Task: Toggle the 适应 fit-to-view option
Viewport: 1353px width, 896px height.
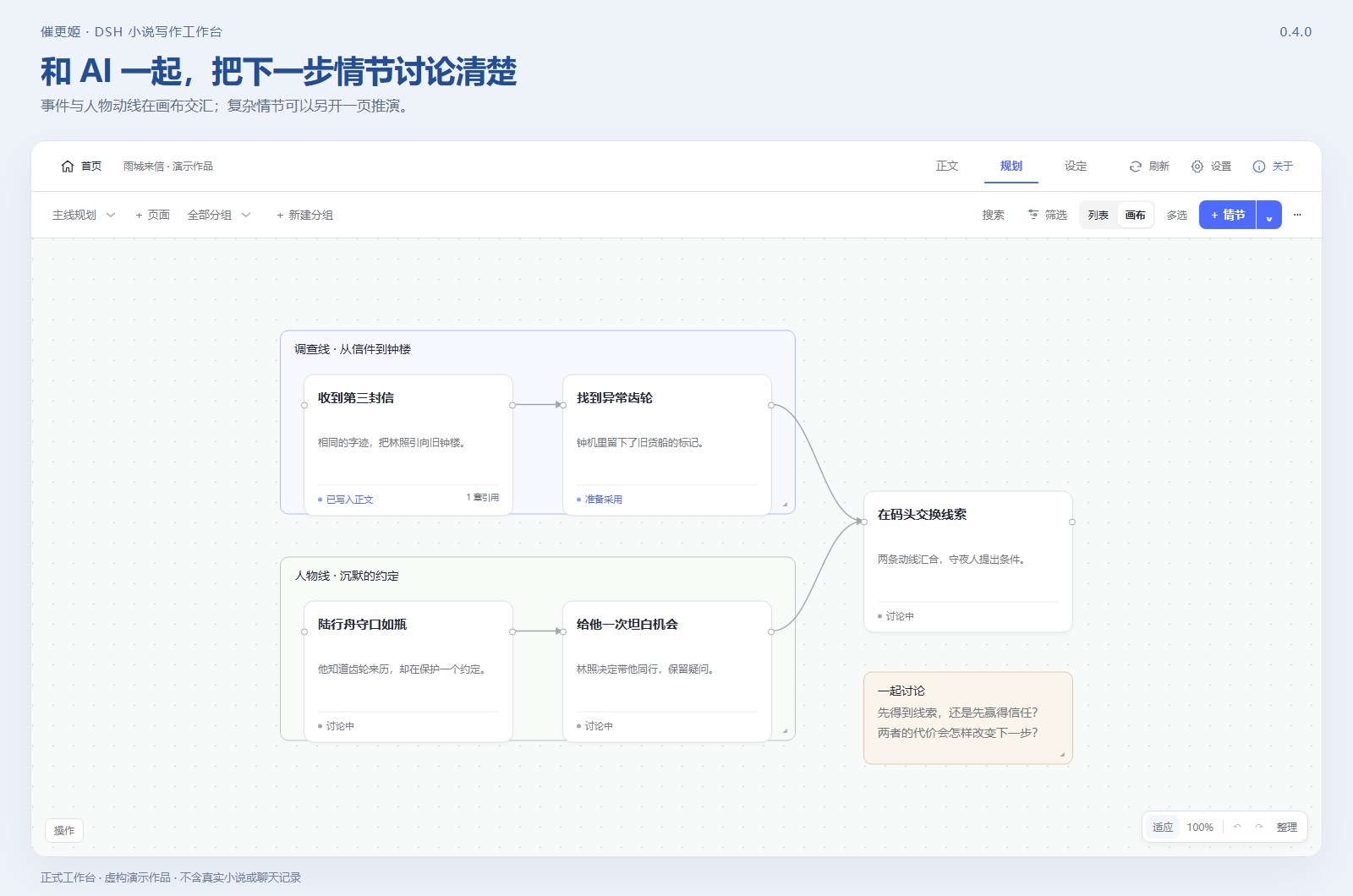Action: point(1163,827)
